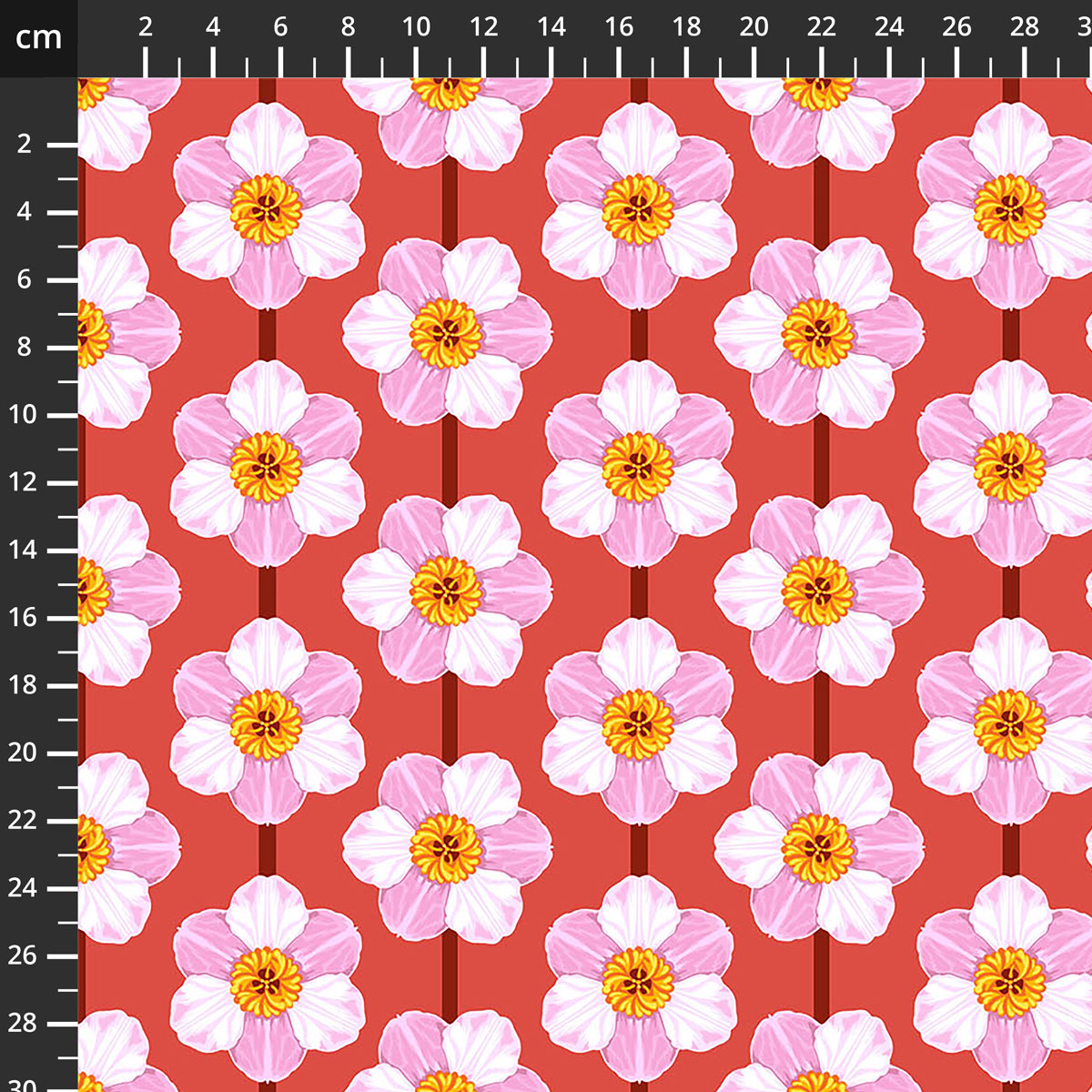Screen dimensions: 1092x1092
Task: Click the 8 cm mark on the left ruler
Action: (x=24, y=348)
